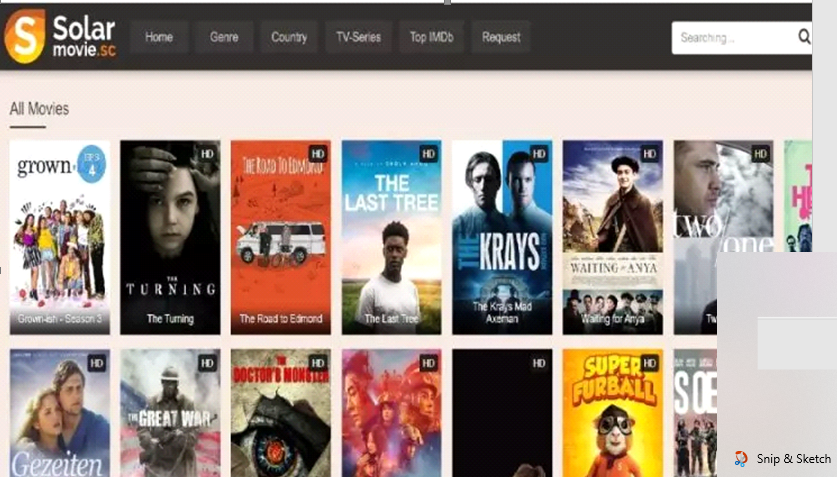Go to TV-Series section
Viewport: 837px width, 477px height.
359,37
